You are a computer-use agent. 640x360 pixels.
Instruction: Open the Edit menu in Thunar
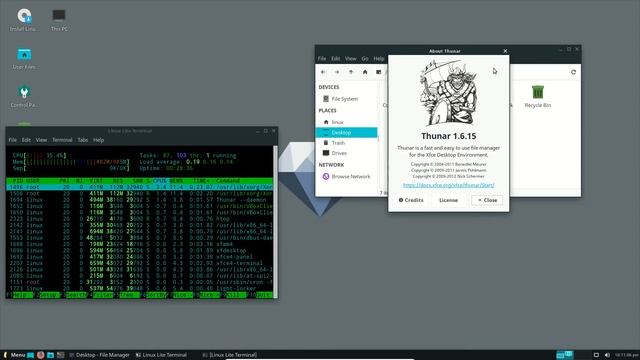click(336, 59)
